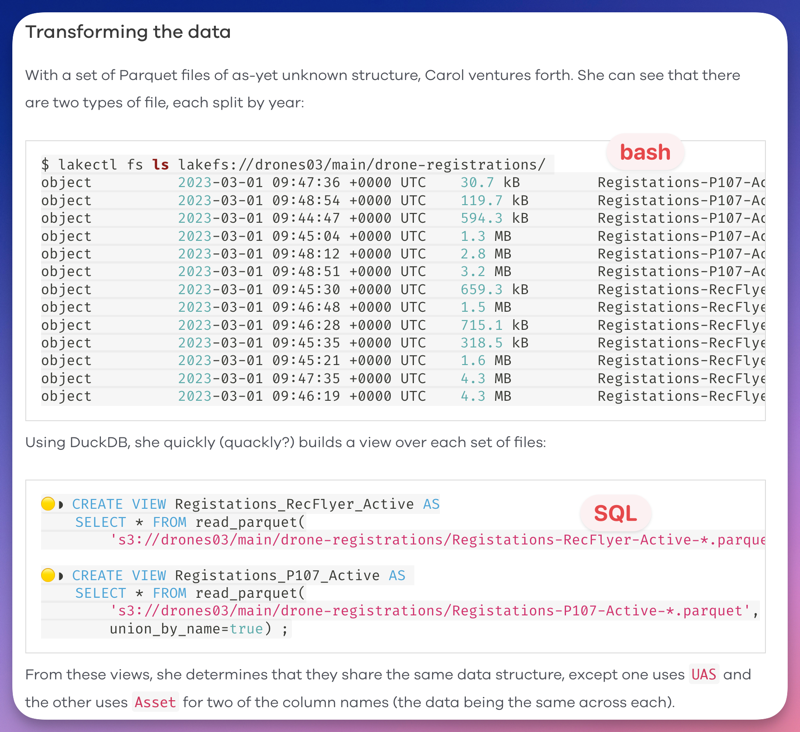Click the lakectl fs ls command line

click(x=293, y=164)
